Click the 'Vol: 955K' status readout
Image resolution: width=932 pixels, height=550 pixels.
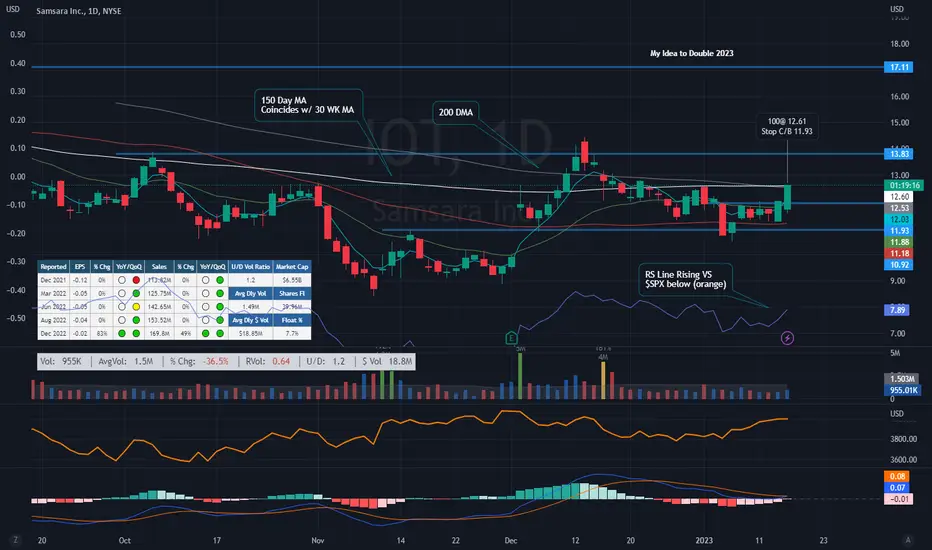tap(61, 362)
